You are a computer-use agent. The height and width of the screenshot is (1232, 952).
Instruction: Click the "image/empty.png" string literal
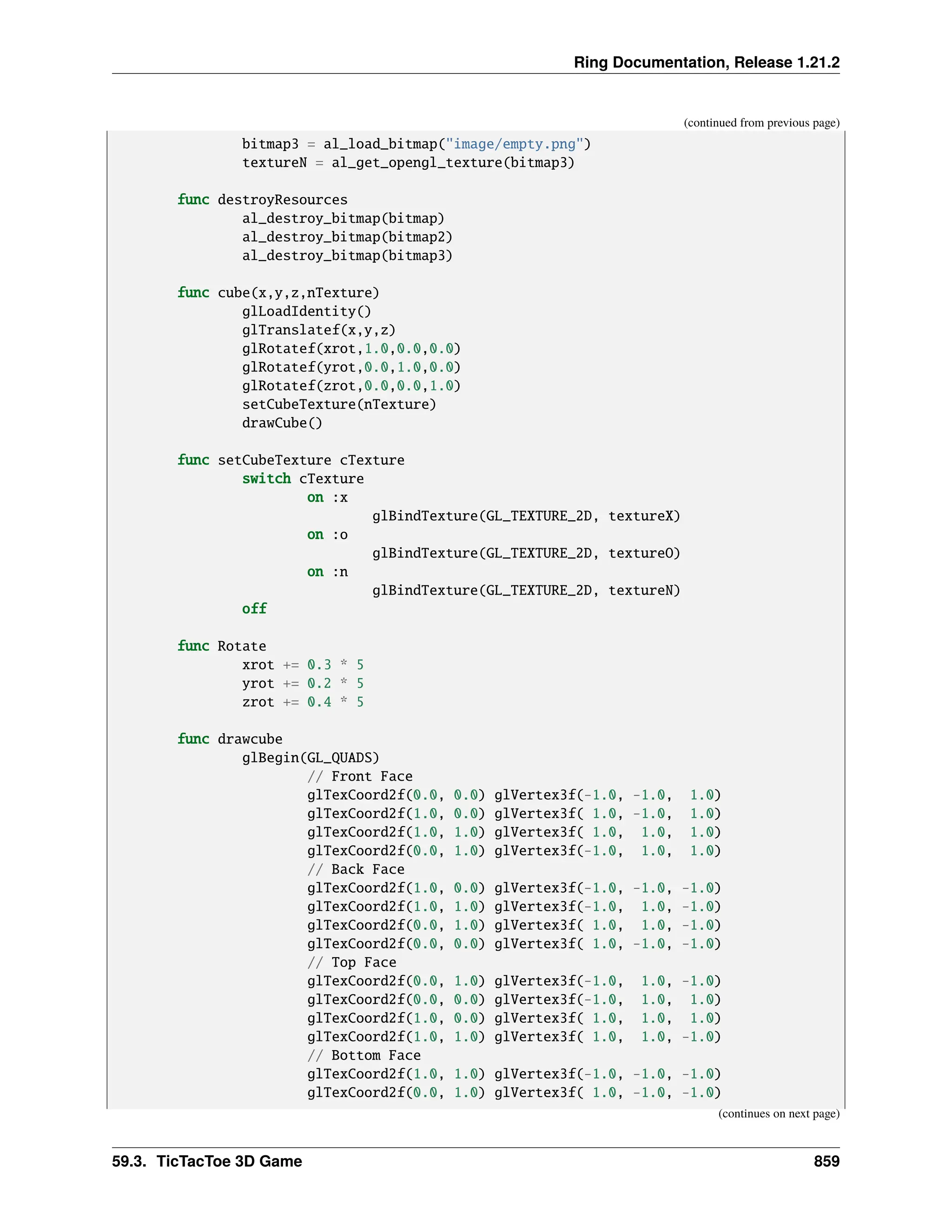coord(515,145)
